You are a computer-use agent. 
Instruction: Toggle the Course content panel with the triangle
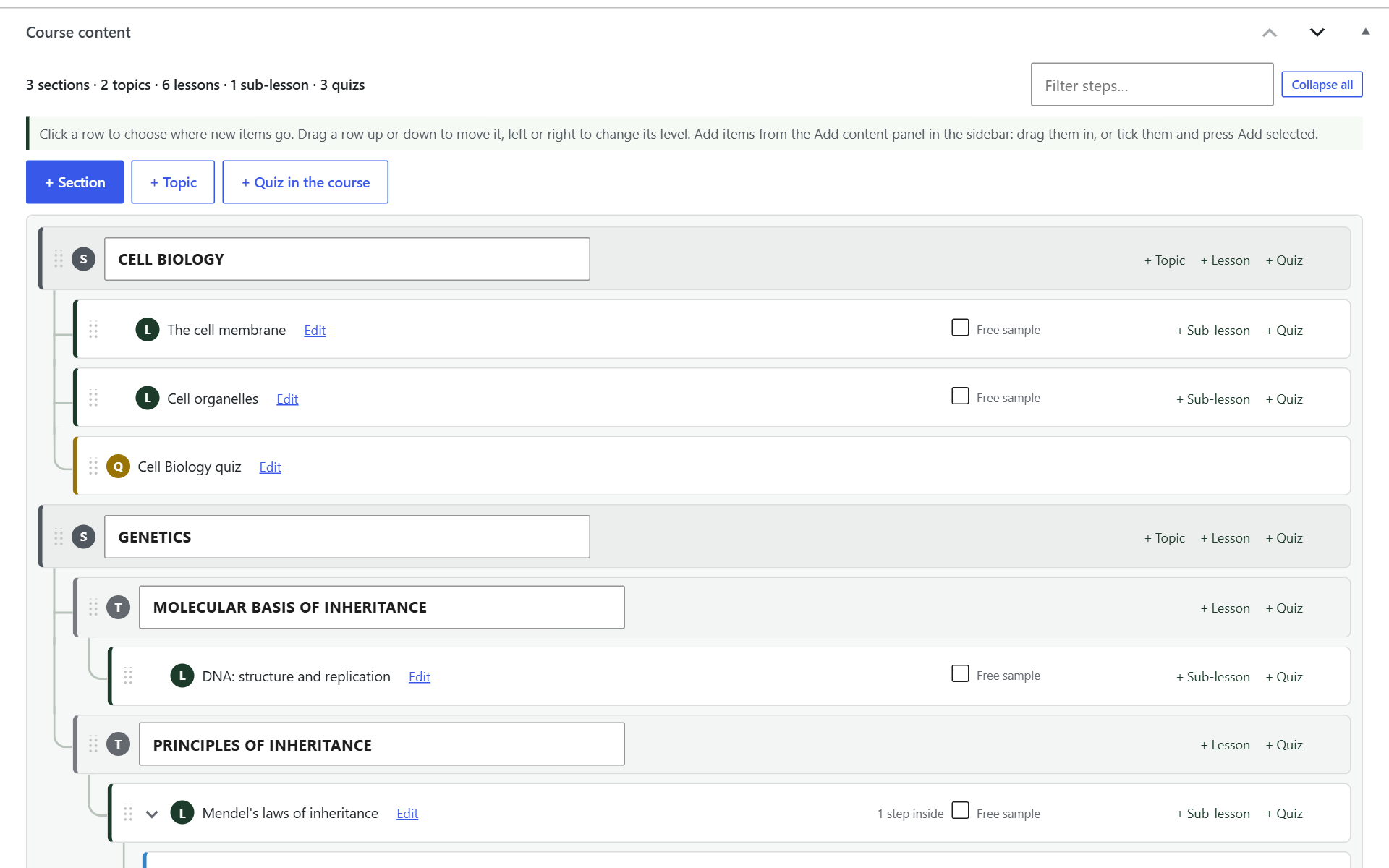click(1366, 32)
